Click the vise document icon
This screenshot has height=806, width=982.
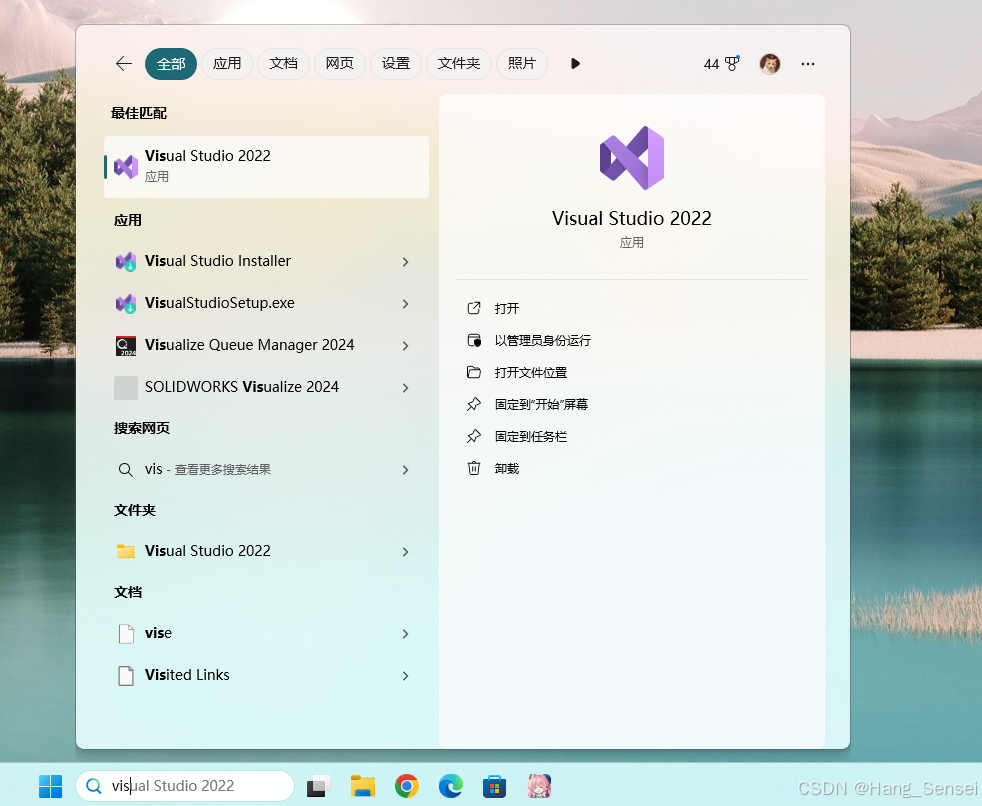pyautogui.click(x=126, y=634)
